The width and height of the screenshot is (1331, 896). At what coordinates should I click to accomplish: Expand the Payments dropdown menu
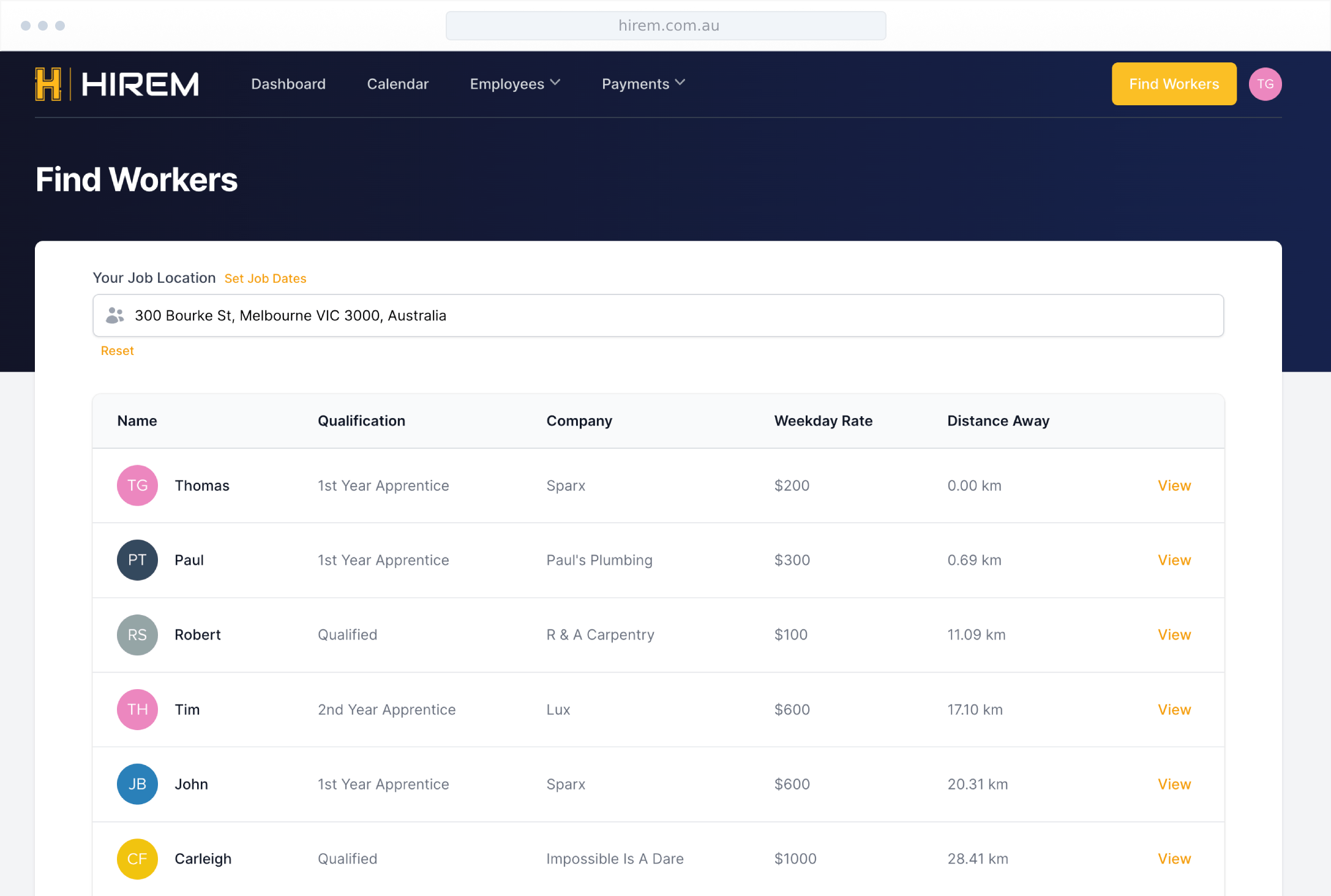643,84
